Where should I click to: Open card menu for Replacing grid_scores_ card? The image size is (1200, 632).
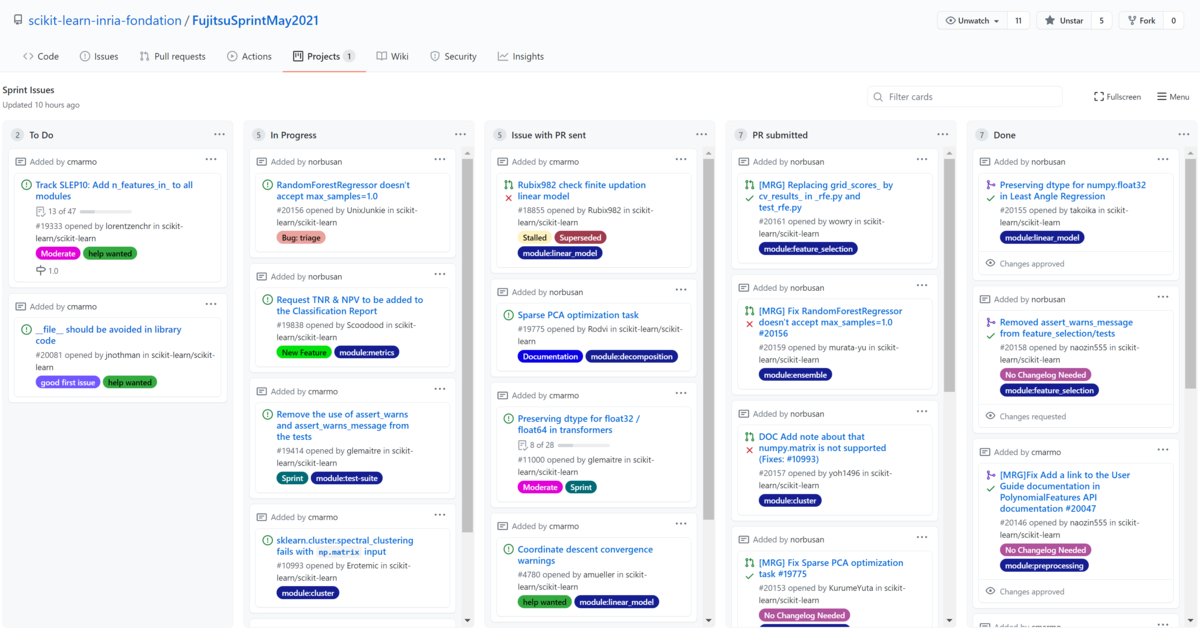pyautogui.click(x=922, y=160)
